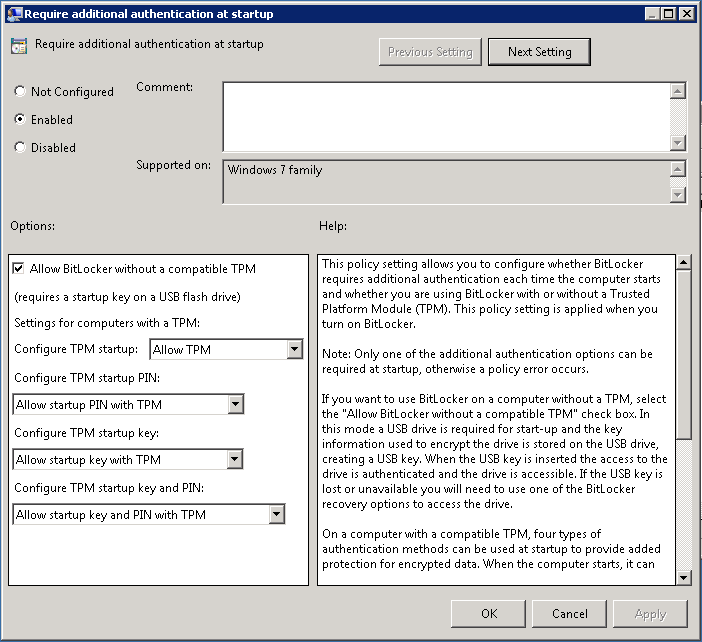This screenshot has width=702, height=642.
Task: Maximize the dialog window
Action: (668, 14)
